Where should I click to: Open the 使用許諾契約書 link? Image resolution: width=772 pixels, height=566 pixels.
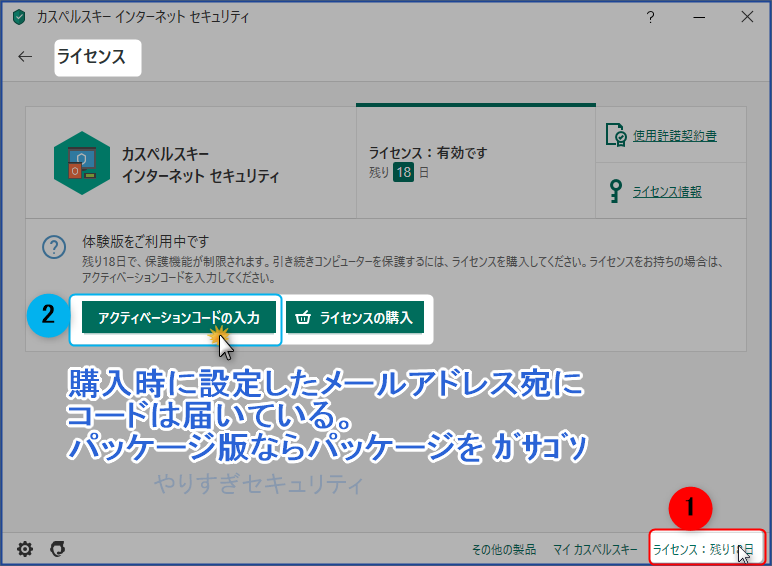tap(675, 135)
